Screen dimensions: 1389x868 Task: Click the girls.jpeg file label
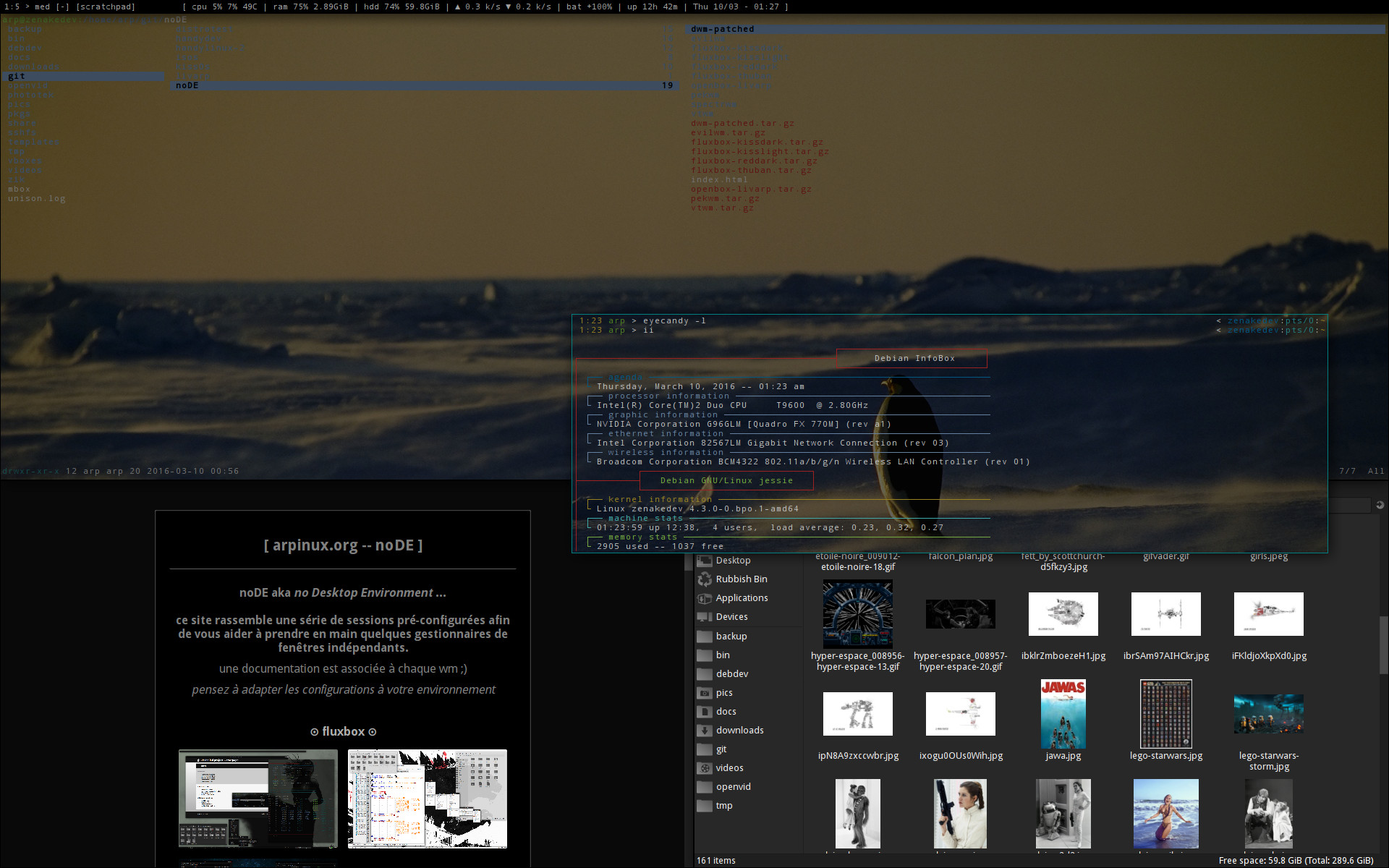[x=1269, y=556]
